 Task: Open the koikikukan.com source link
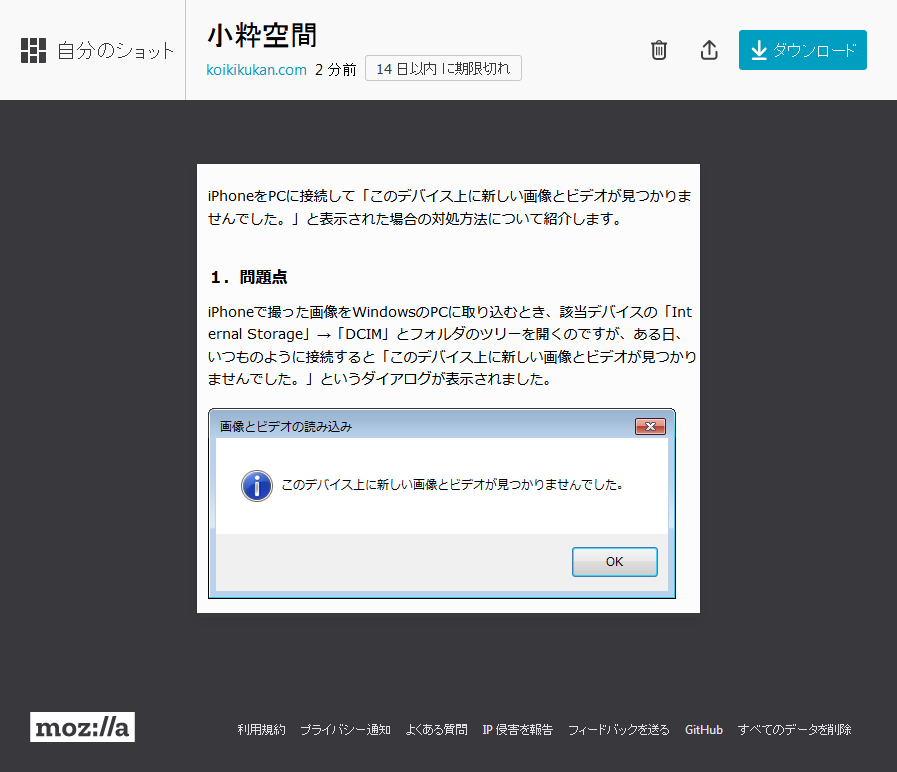pos(256,69)
